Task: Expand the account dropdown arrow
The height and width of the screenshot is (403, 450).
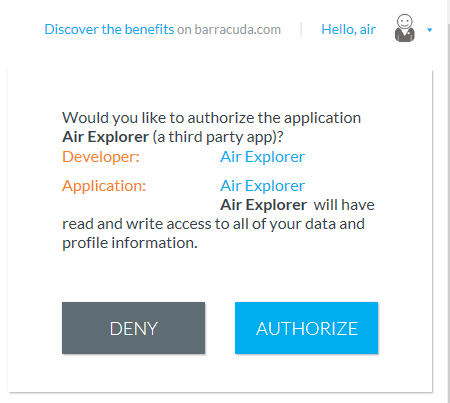Action: pos(430,30)
